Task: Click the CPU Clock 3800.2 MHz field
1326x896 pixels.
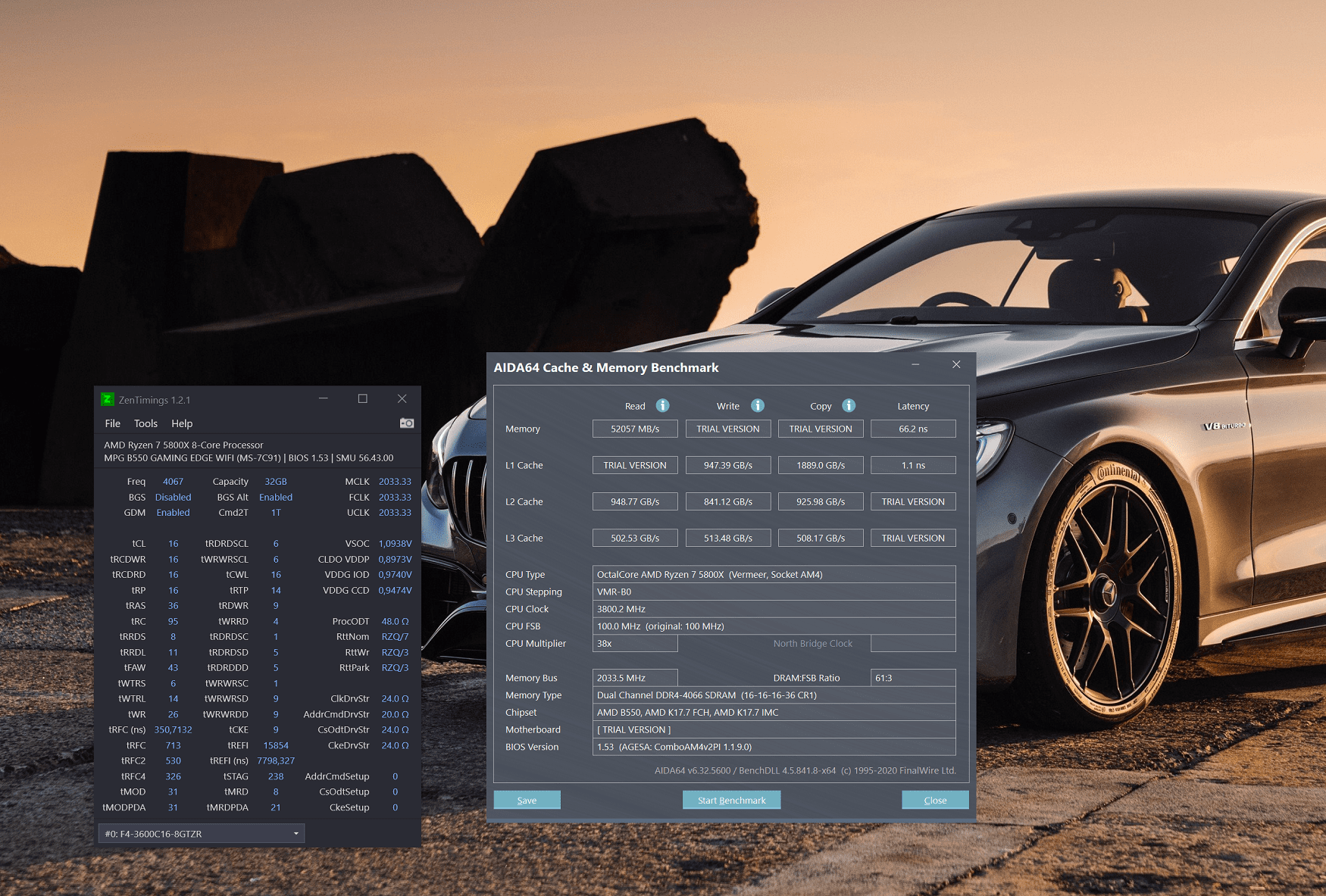Action: (774, 609)
